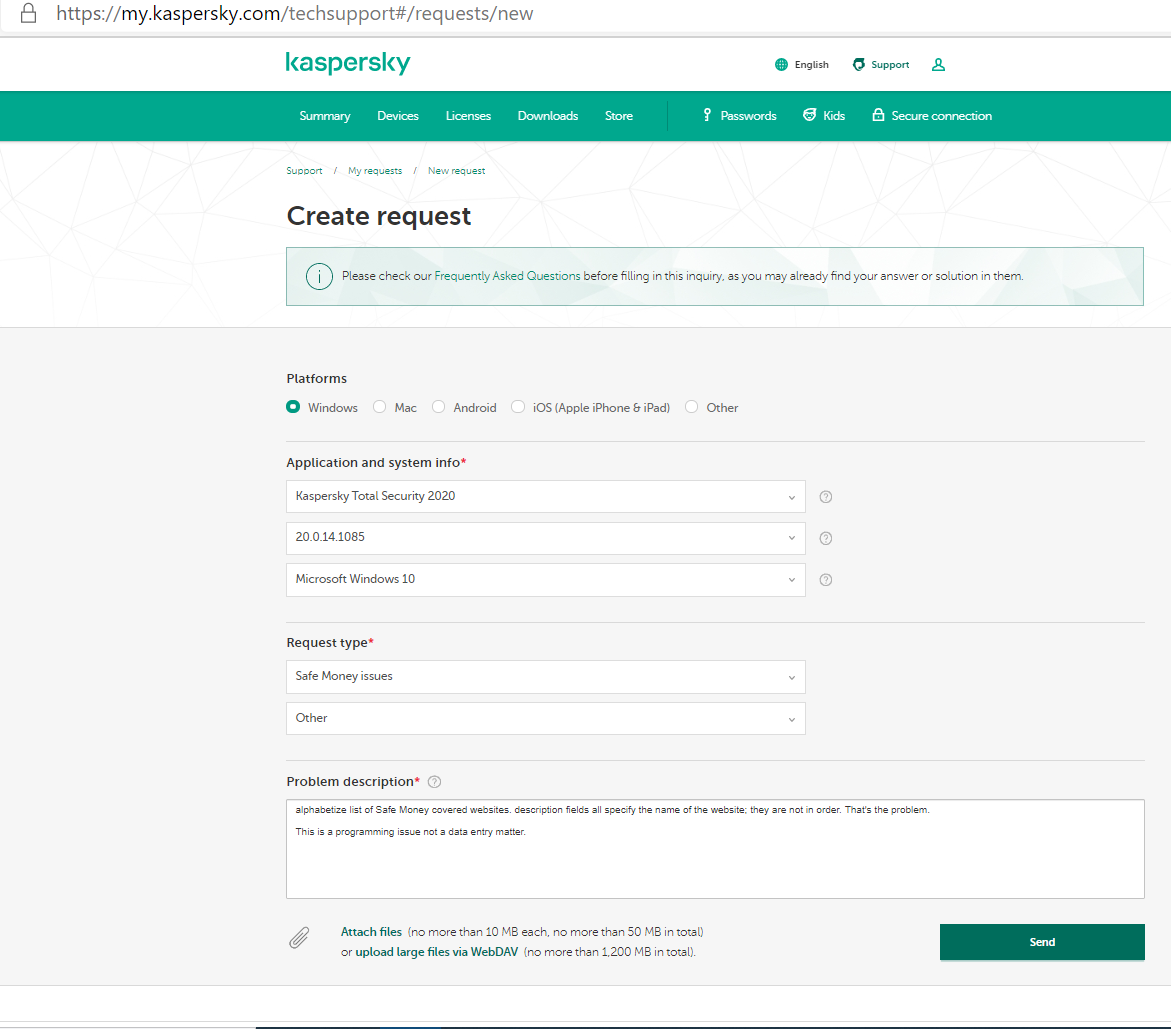Image resolution: width=1171 pixels, height=1029 pixels.
Task: Click the paperclip attachment icon
Action: pos(299,938)
